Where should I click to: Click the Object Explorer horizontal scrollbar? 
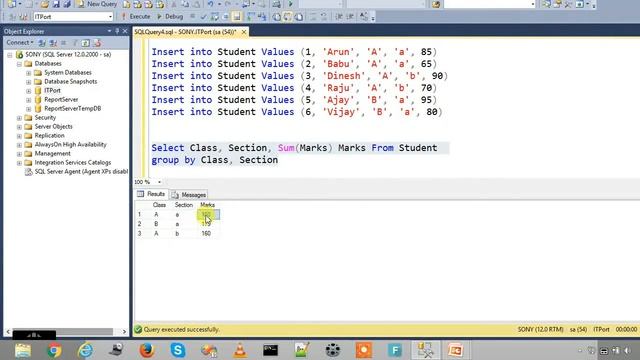63,331
